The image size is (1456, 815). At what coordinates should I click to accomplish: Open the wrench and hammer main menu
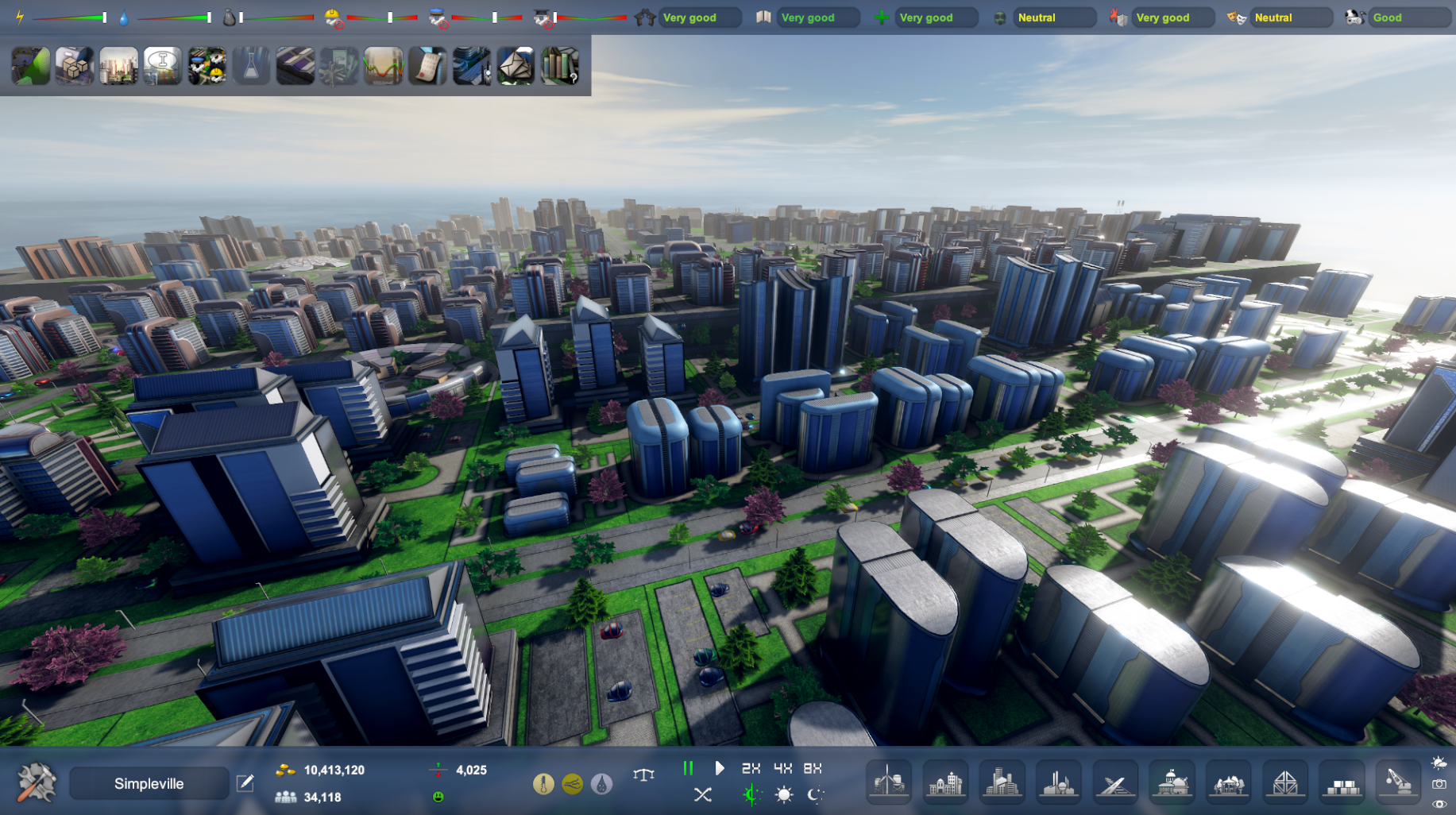37,782
